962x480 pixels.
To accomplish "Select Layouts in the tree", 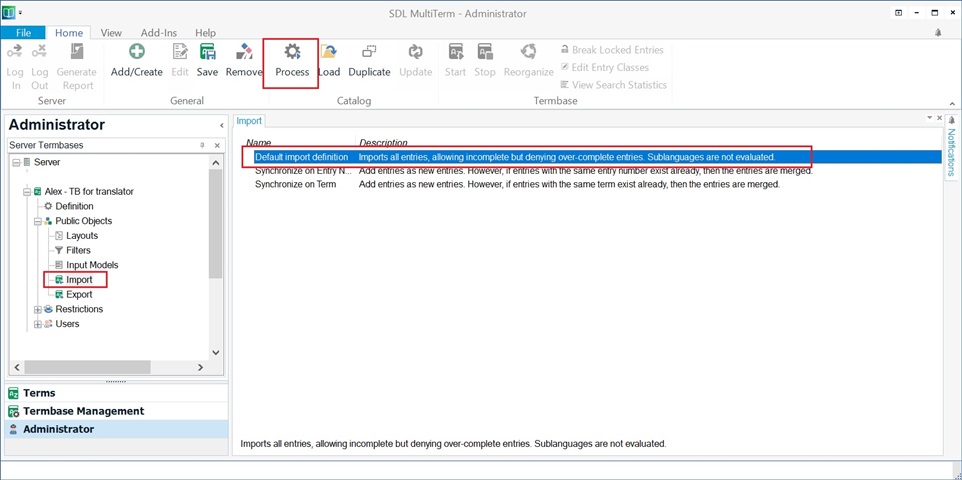I will click(82, 236).
